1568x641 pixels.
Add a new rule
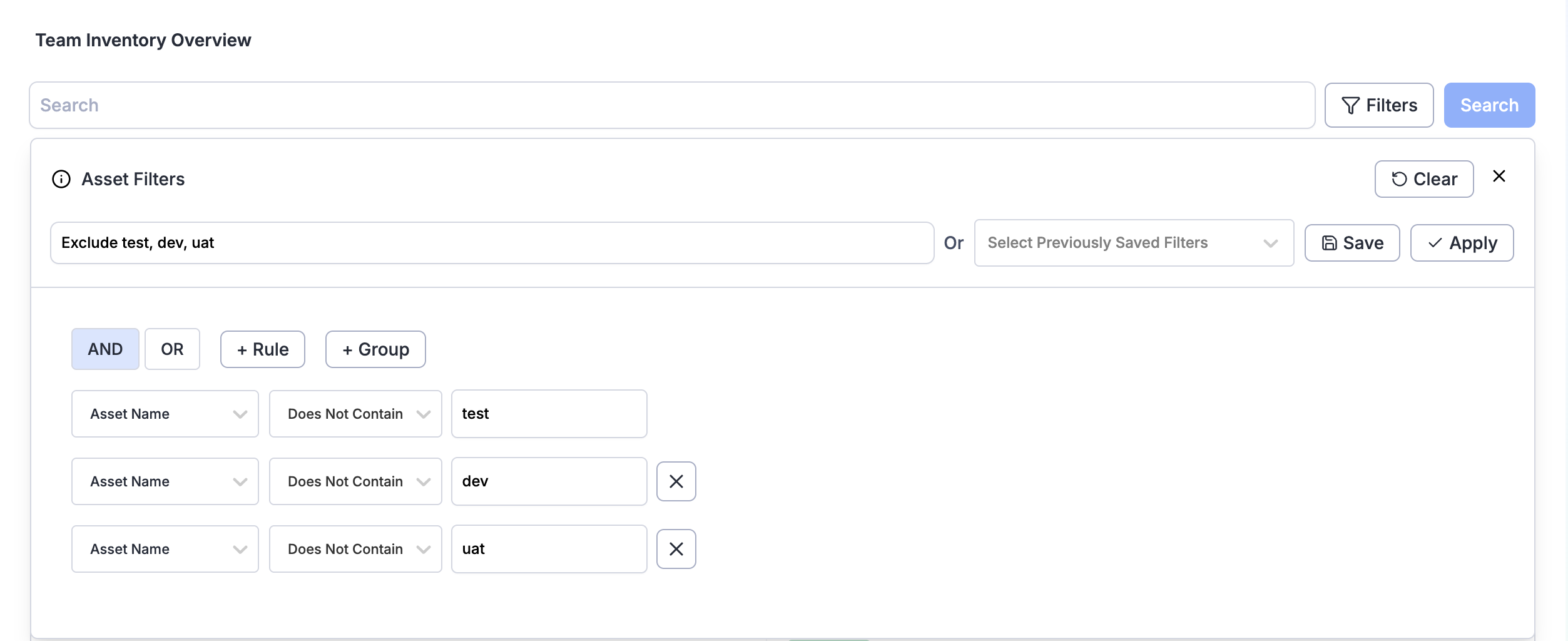(x=262, y=349)
